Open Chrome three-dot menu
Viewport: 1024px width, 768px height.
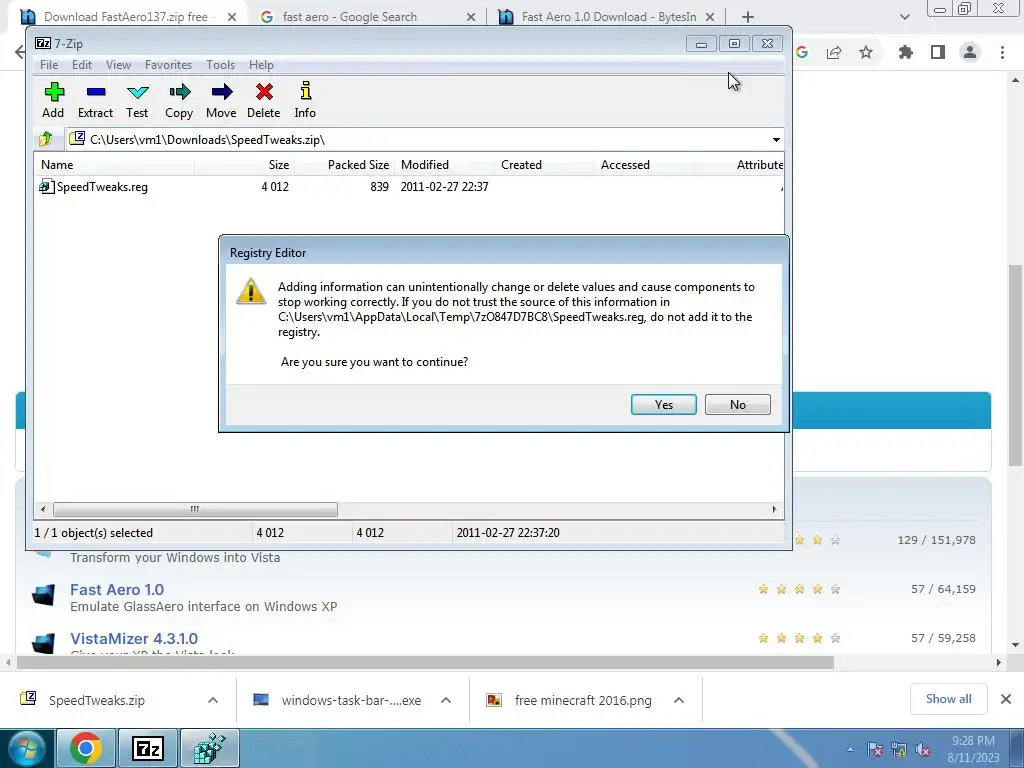[x=1002, y=52]
